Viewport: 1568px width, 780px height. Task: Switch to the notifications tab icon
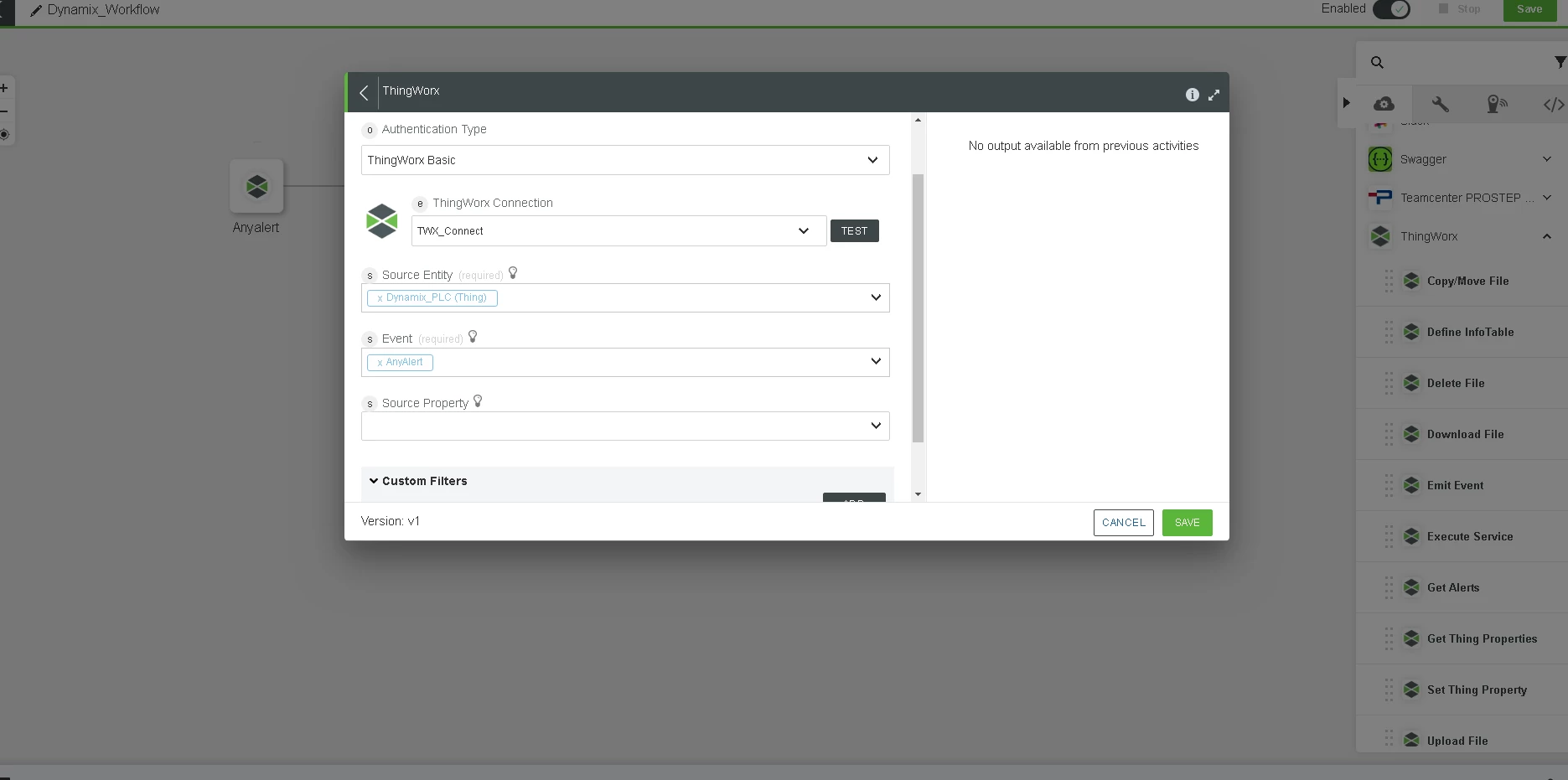pyautogui.click(x=1497, y=104)
